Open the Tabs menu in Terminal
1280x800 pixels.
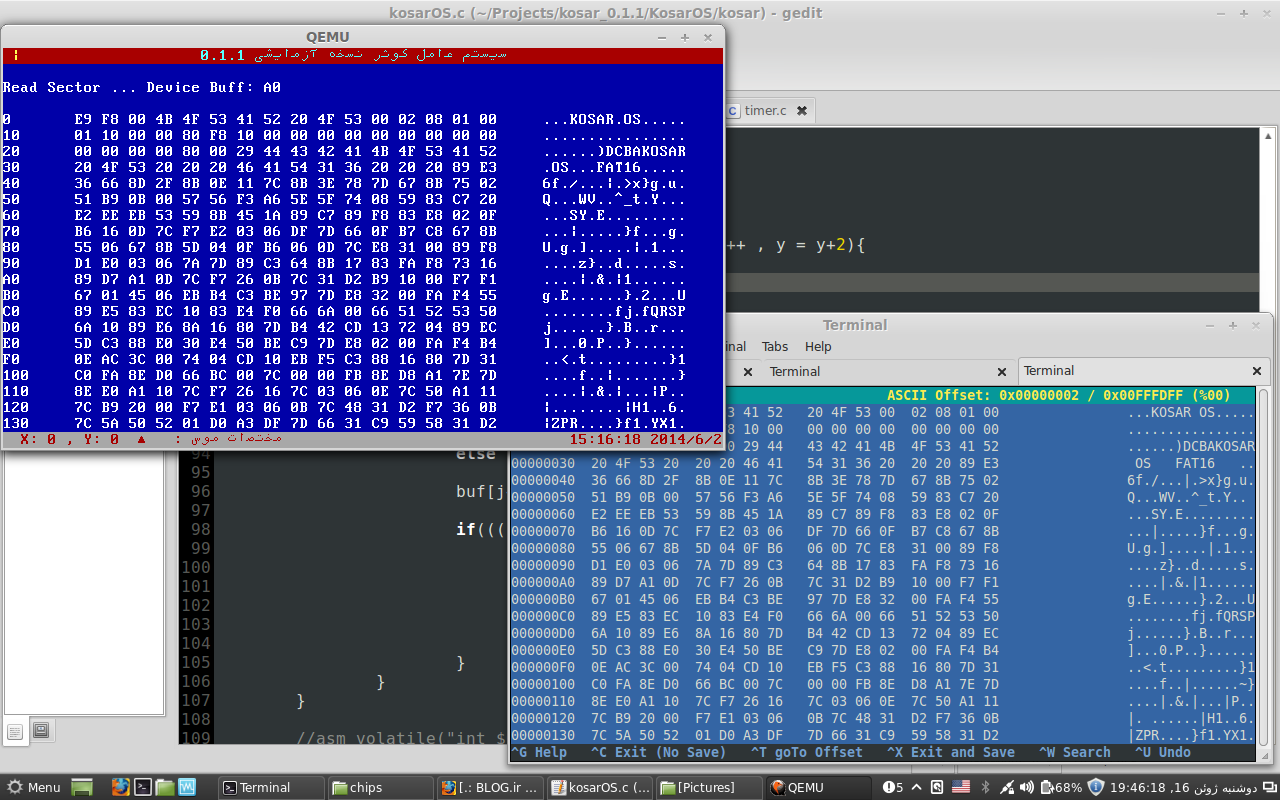coord(775,346)
